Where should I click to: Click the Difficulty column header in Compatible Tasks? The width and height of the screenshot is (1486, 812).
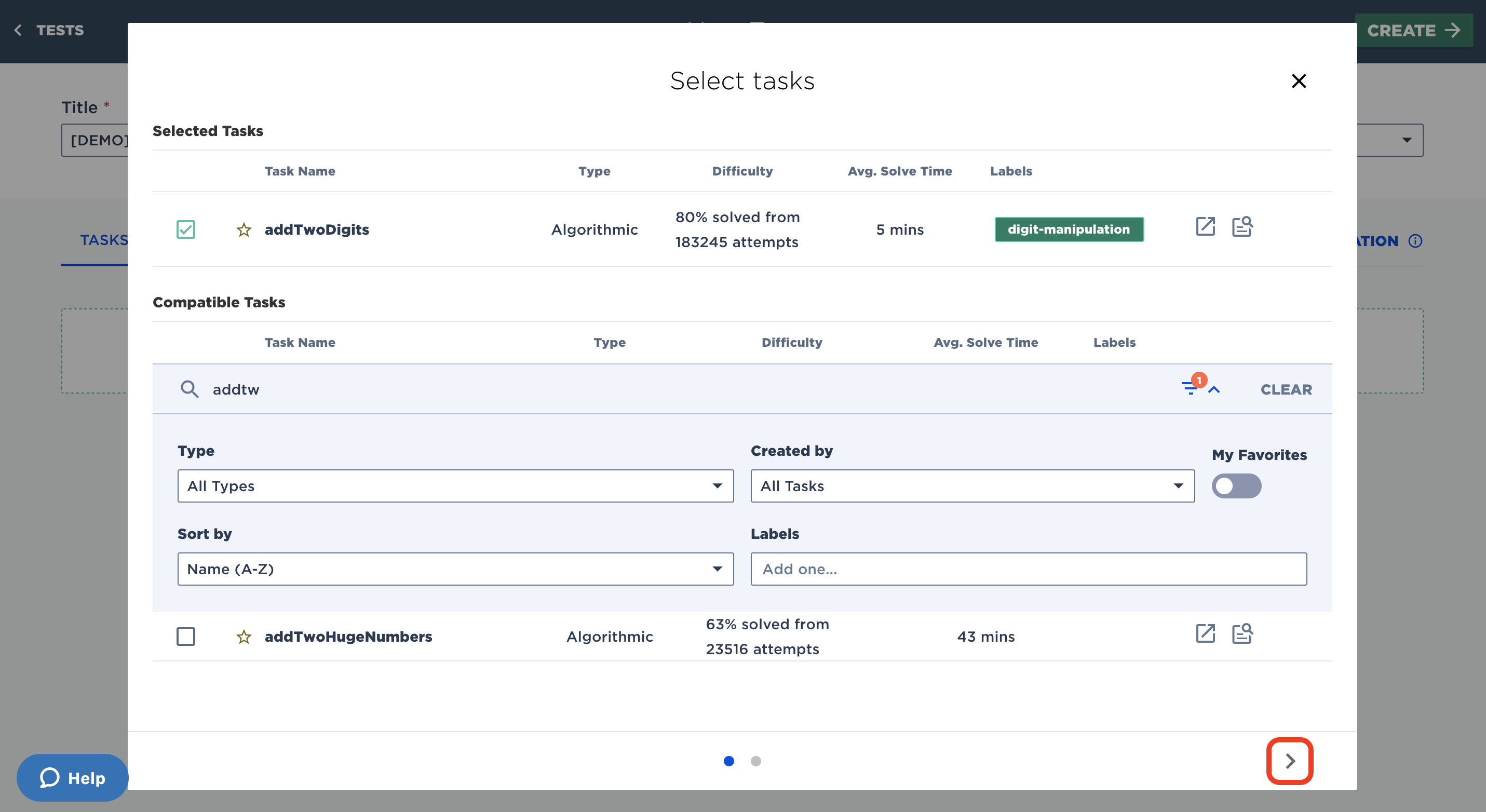[x=791, y=343]
